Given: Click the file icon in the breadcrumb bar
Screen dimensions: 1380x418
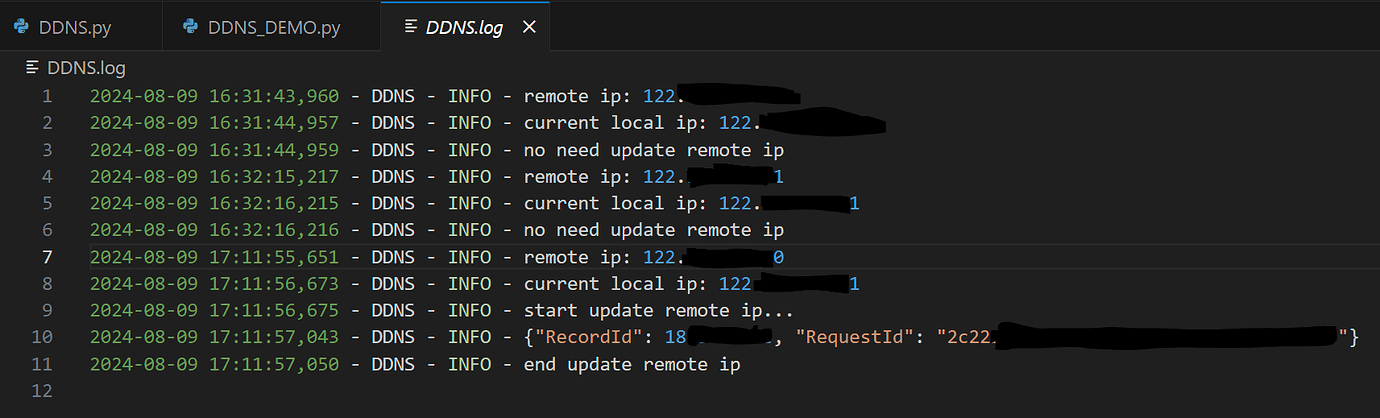Looking at the screenshot, I should coord(31,68).
